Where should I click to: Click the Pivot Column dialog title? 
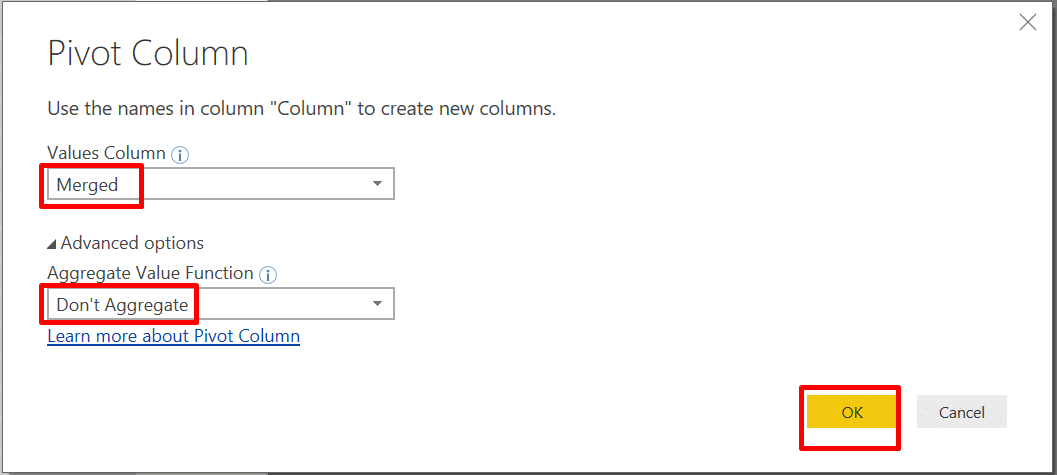[x=148, y=54]
